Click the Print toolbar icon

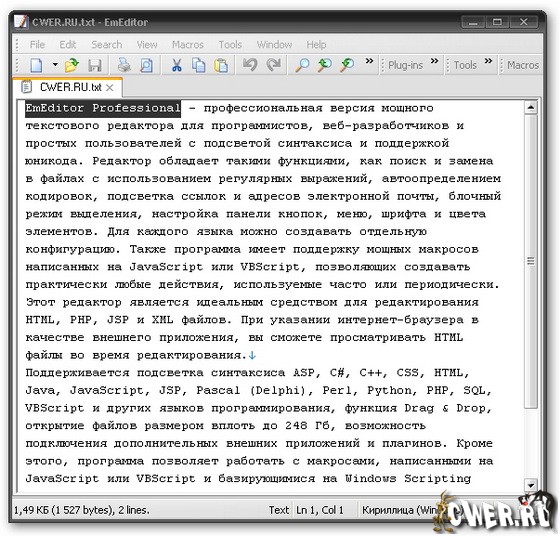pos(124,65)
